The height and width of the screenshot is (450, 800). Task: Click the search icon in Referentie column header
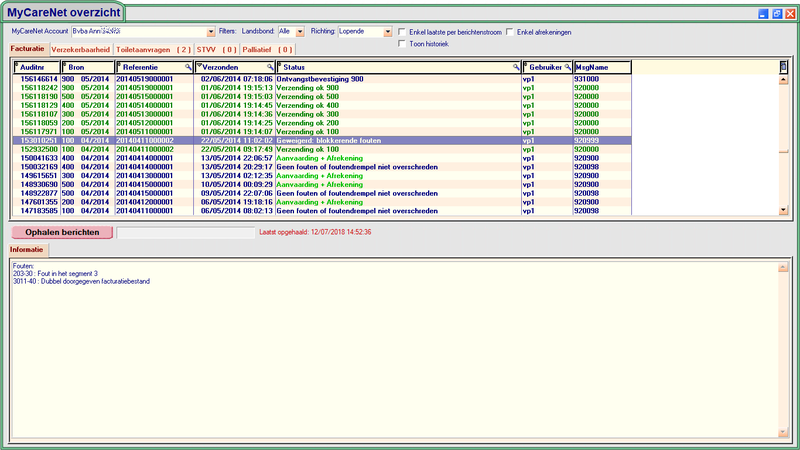[x=188, y=67]
